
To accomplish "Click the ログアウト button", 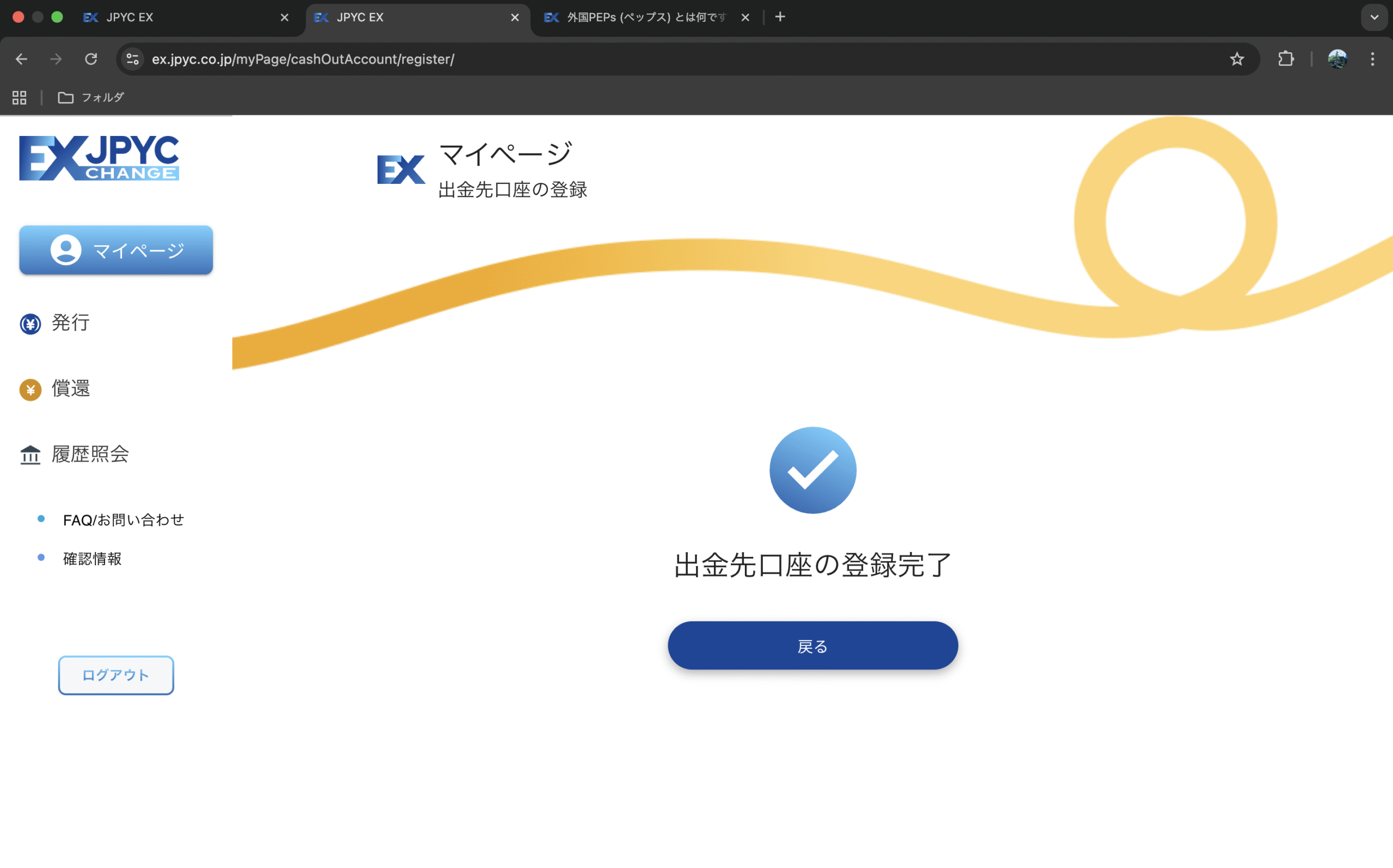I will coord(116,675).
